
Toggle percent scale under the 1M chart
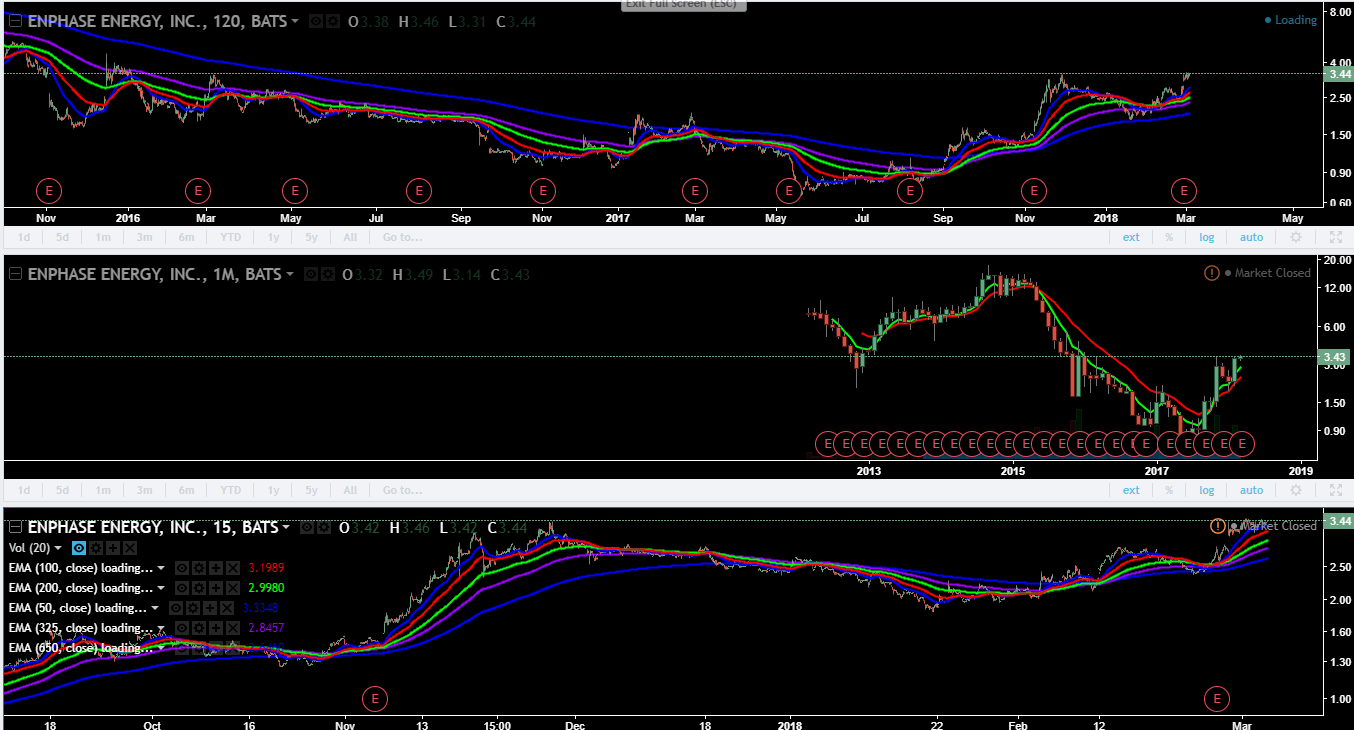(x=1168, y=490)
